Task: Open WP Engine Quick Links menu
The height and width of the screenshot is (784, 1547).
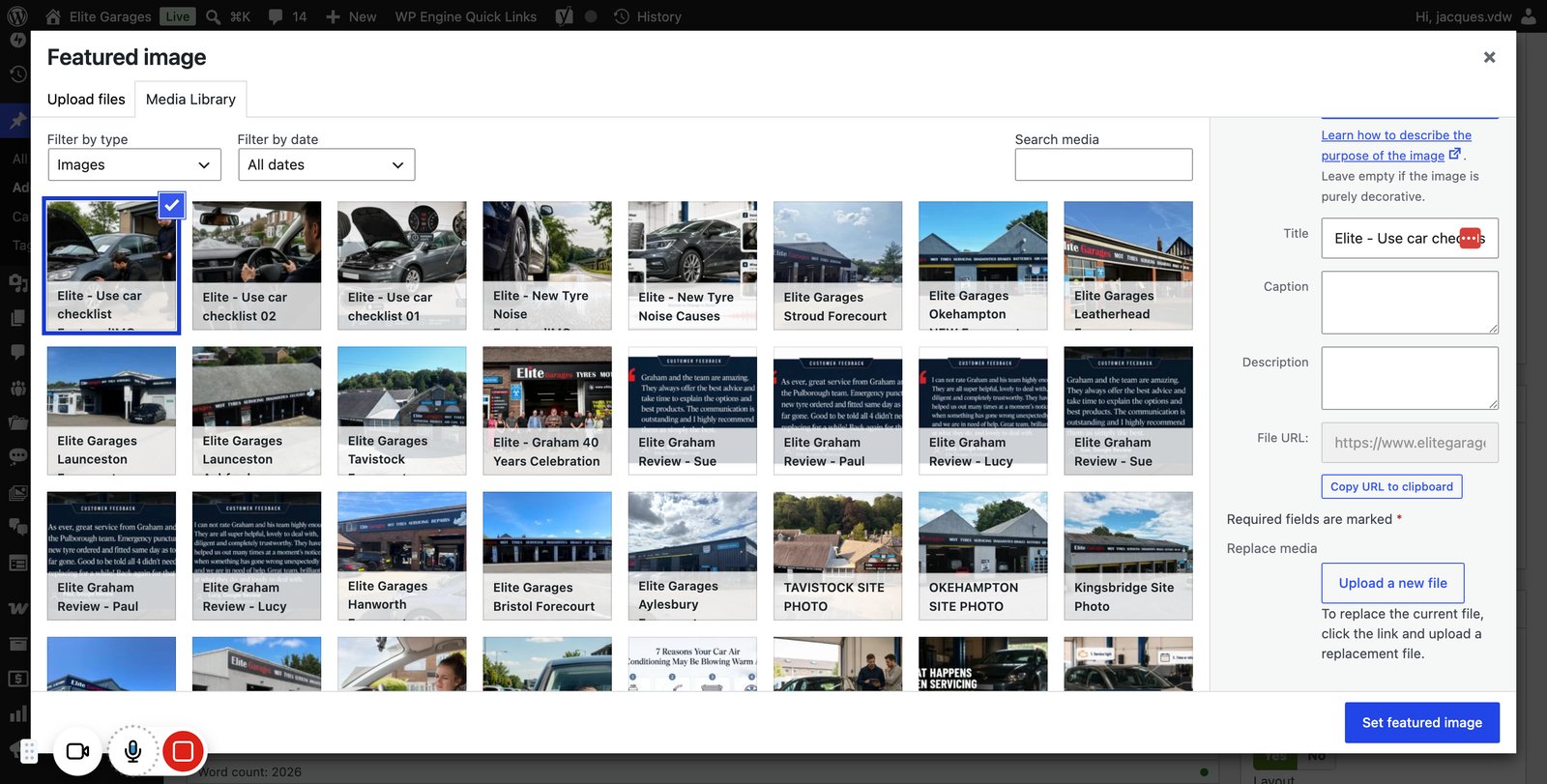Action: [466, 16]
